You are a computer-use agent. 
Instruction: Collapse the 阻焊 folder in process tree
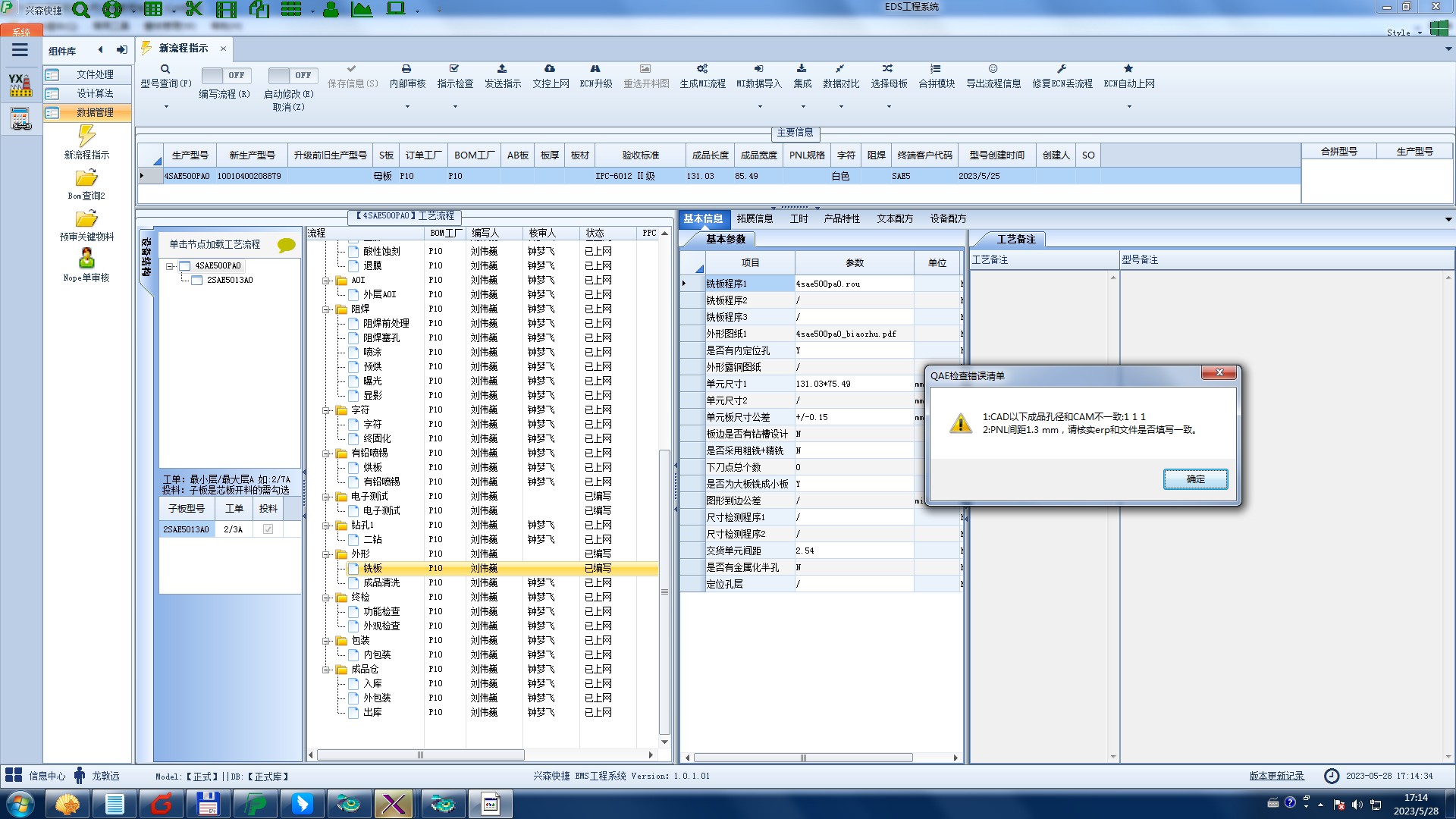tap(327, 309)
